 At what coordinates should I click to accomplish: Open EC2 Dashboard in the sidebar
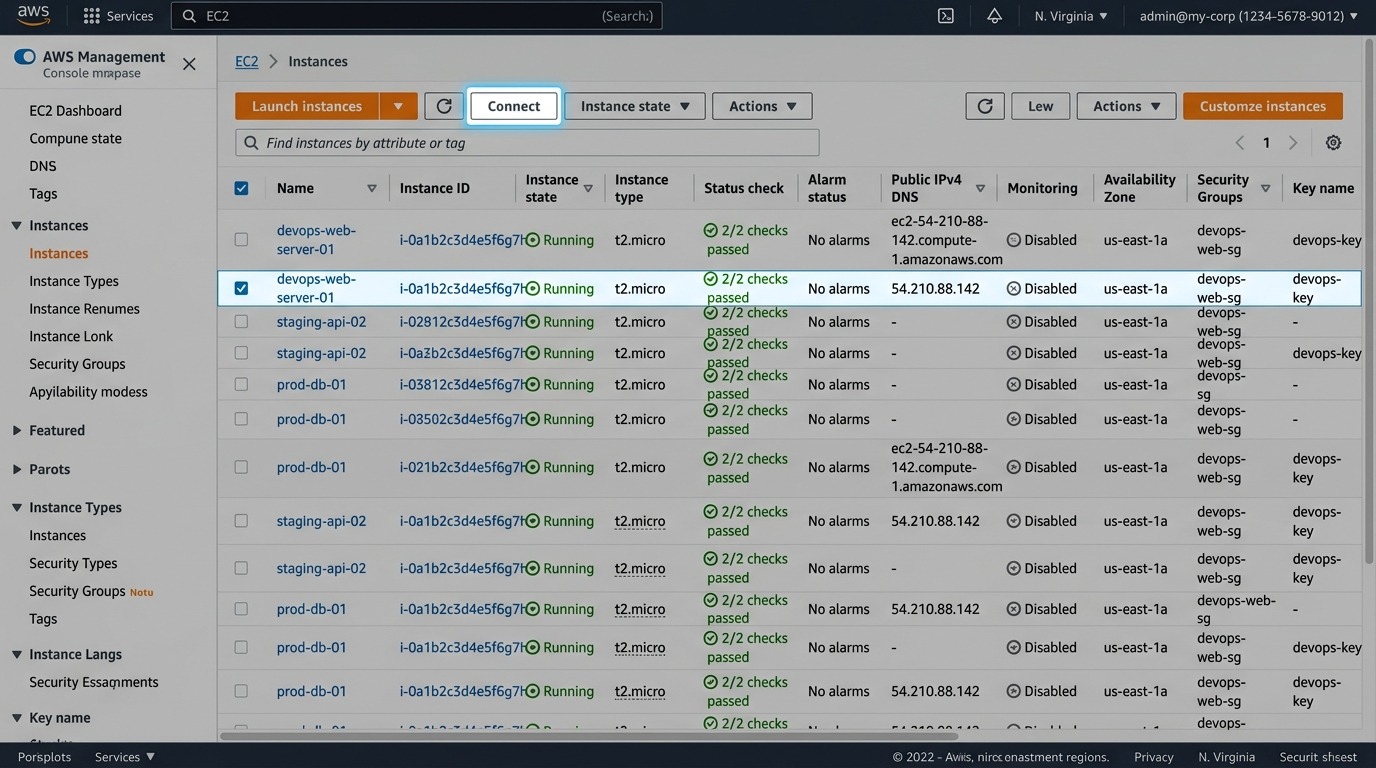75,111
